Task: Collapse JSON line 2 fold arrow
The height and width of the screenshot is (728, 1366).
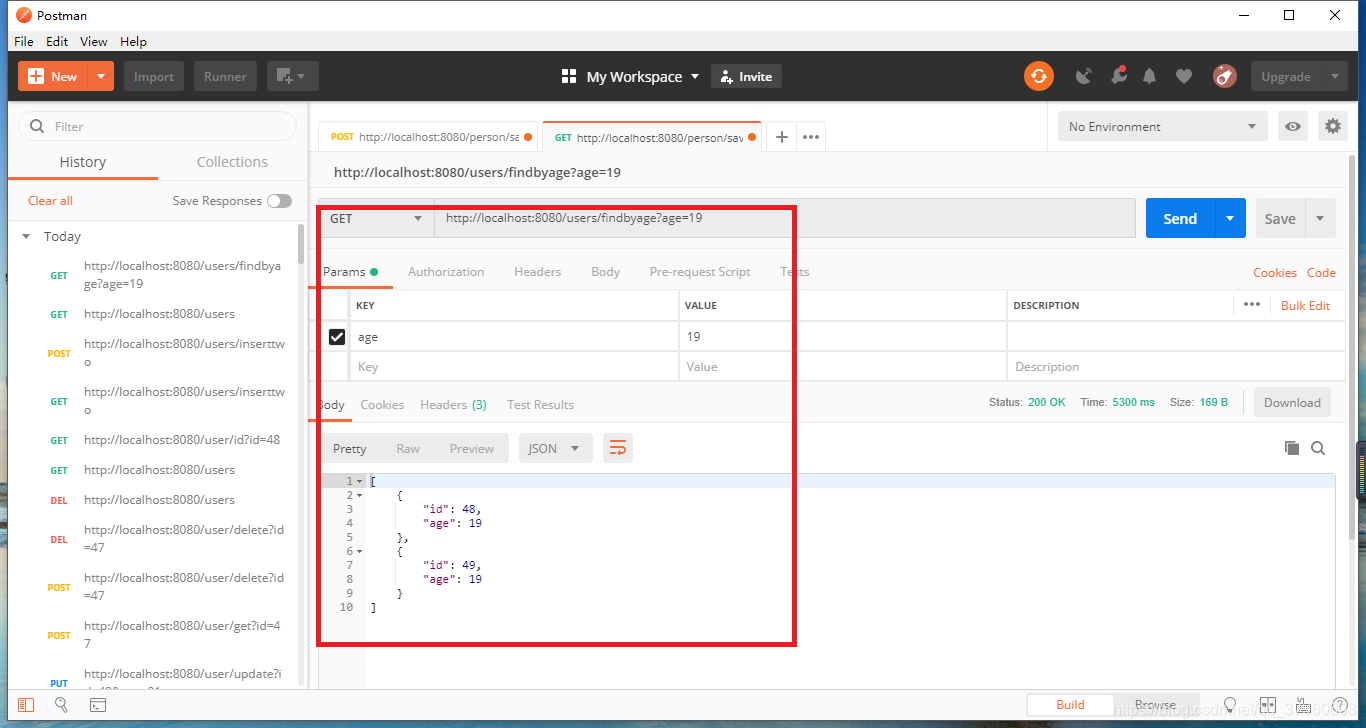Action: point(359,496)
